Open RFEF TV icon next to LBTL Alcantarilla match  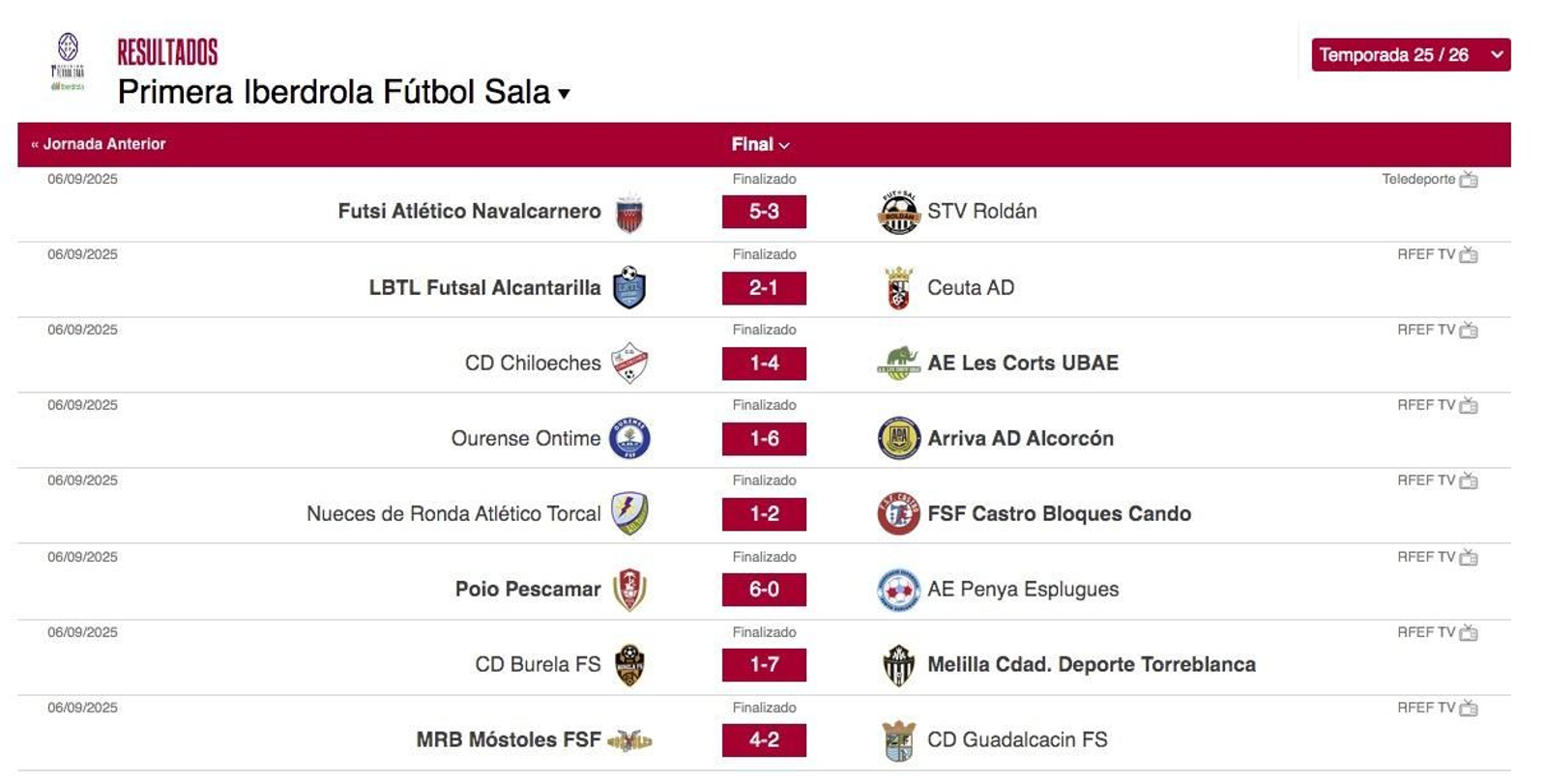[1473, 254]
